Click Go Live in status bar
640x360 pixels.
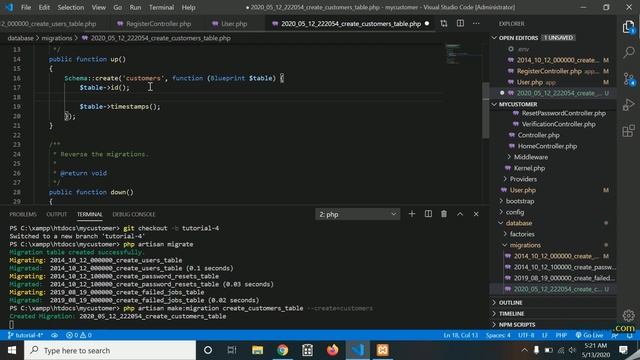tap(589, 335)
